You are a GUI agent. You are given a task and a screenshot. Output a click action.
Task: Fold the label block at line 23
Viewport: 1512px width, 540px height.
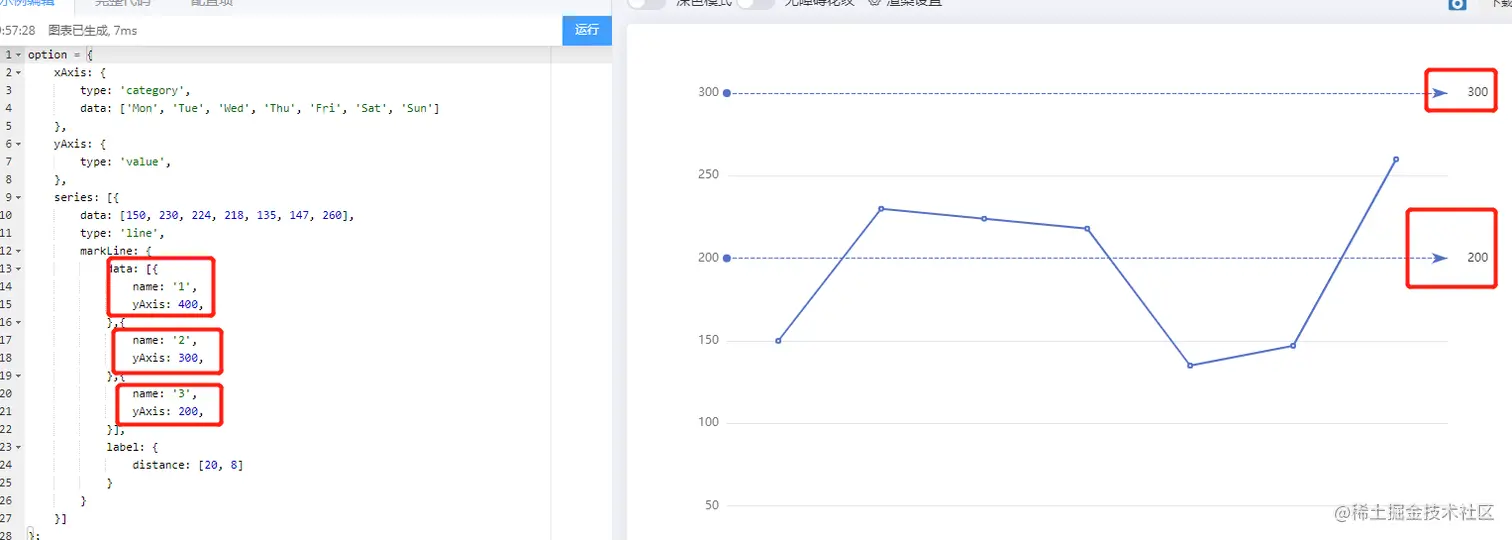tap(18, 447)
